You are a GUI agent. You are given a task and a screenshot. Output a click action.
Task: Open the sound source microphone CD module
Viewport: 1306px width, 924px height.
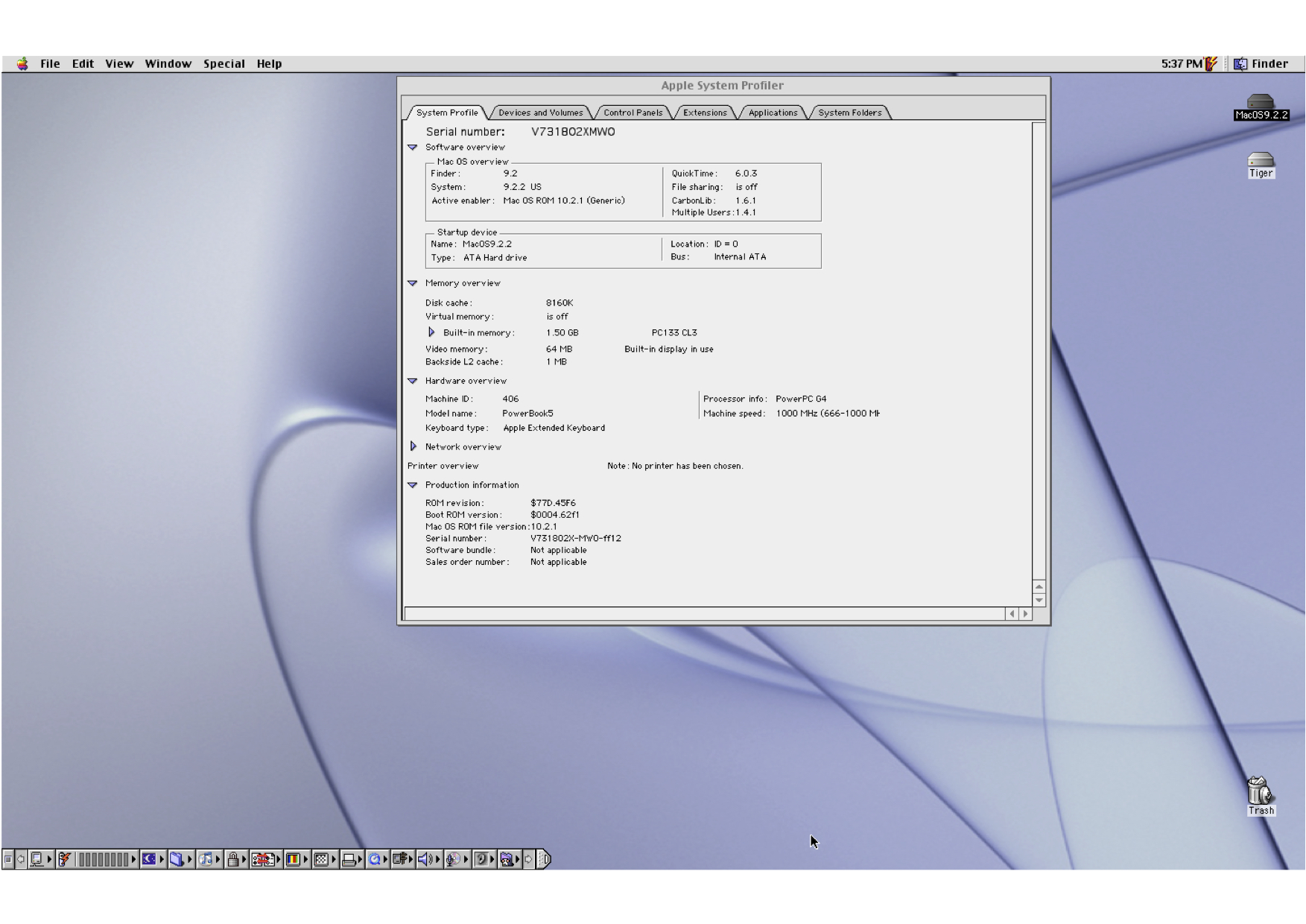pyautogui.click(x=457, y=859)
